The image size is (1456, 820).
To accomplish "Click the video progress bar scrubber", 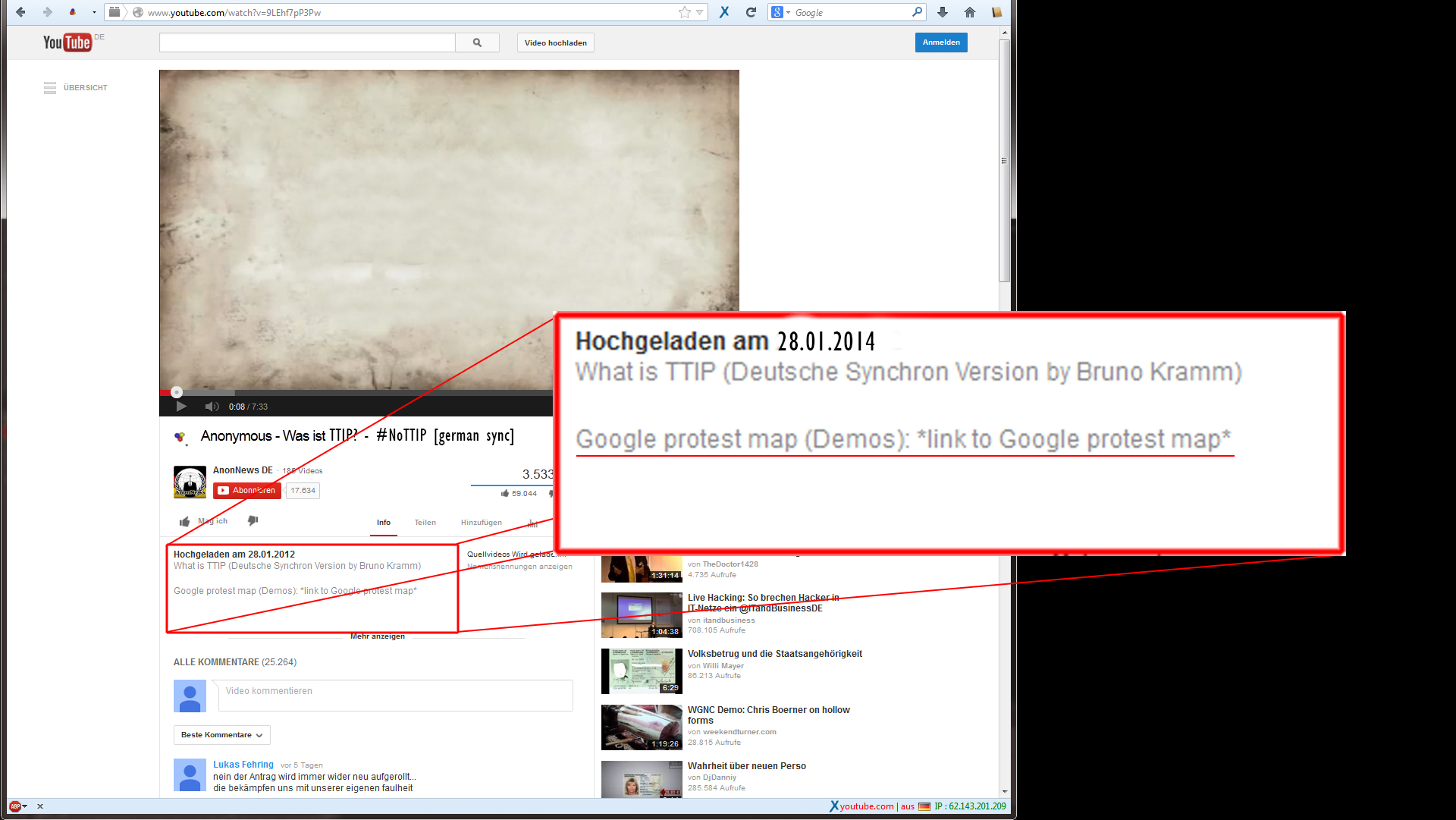I will click(x=177, y=392).
